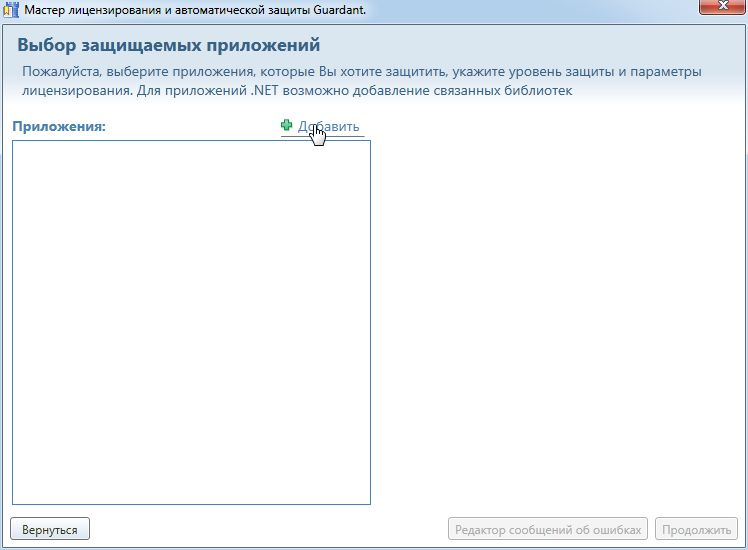Click the green plus add icon

coord(287,126)
